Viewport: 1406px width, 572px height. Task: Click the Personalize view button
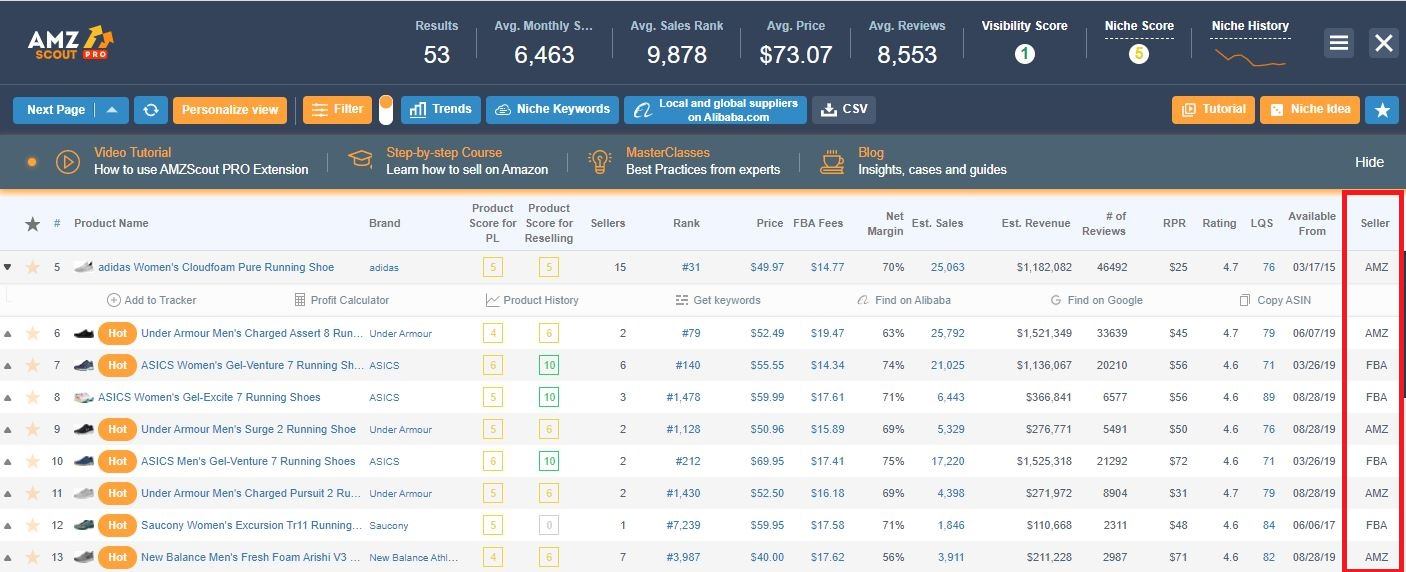pyautogui.click(x=230, y=110)
